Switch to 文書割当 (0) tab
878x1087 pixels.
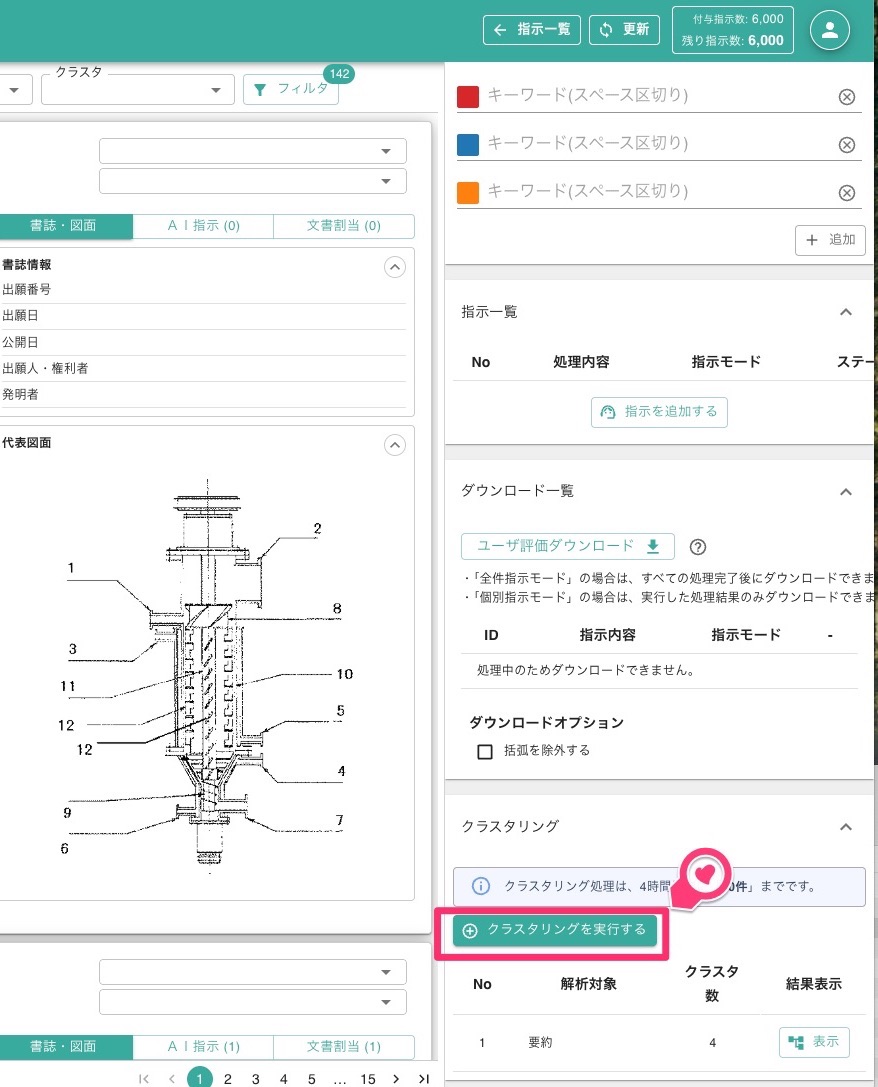click(x=344, y=226)
